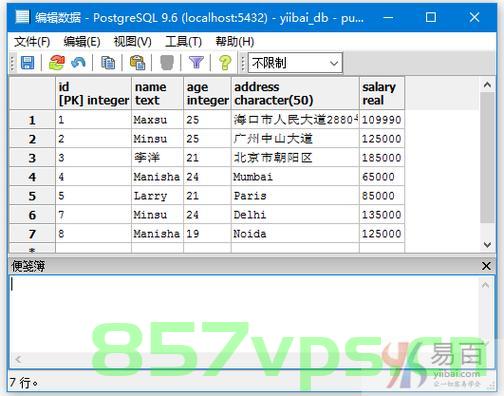The height and width of the screenshot is (396, 504).
Task: Select row header 6
Action: pyautogui.click(x=32, y=215)
